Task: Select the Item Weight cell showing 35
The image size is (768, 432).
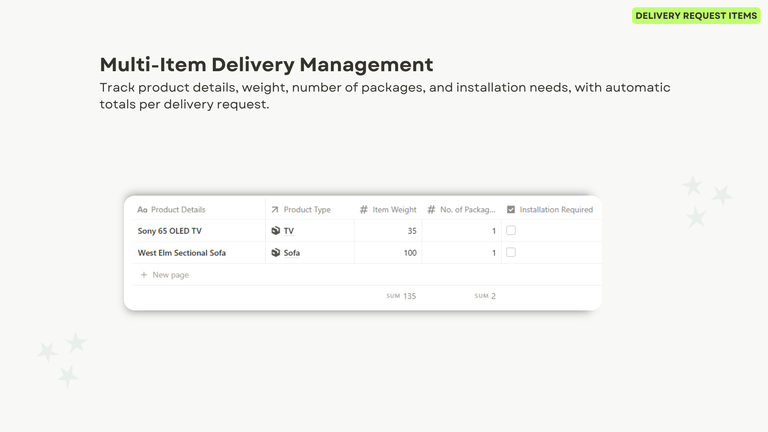Action: [x=388, y=231]
